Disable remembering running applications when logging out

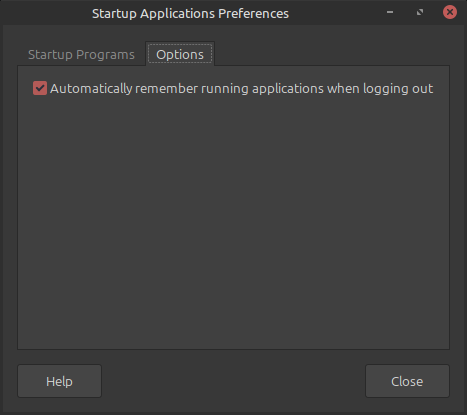coord(40,88)
